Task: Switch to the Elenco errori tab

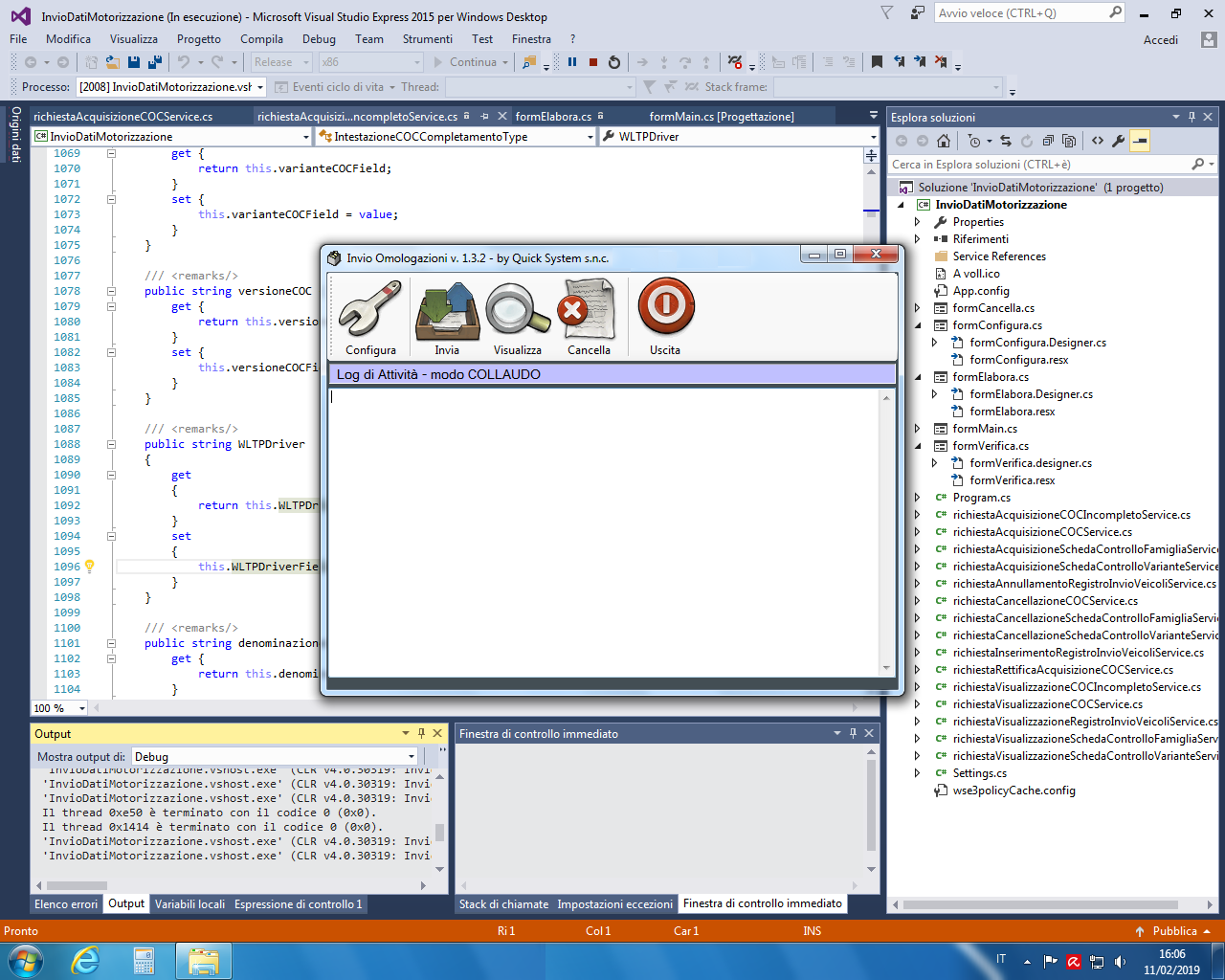Action: pos(66,903)
